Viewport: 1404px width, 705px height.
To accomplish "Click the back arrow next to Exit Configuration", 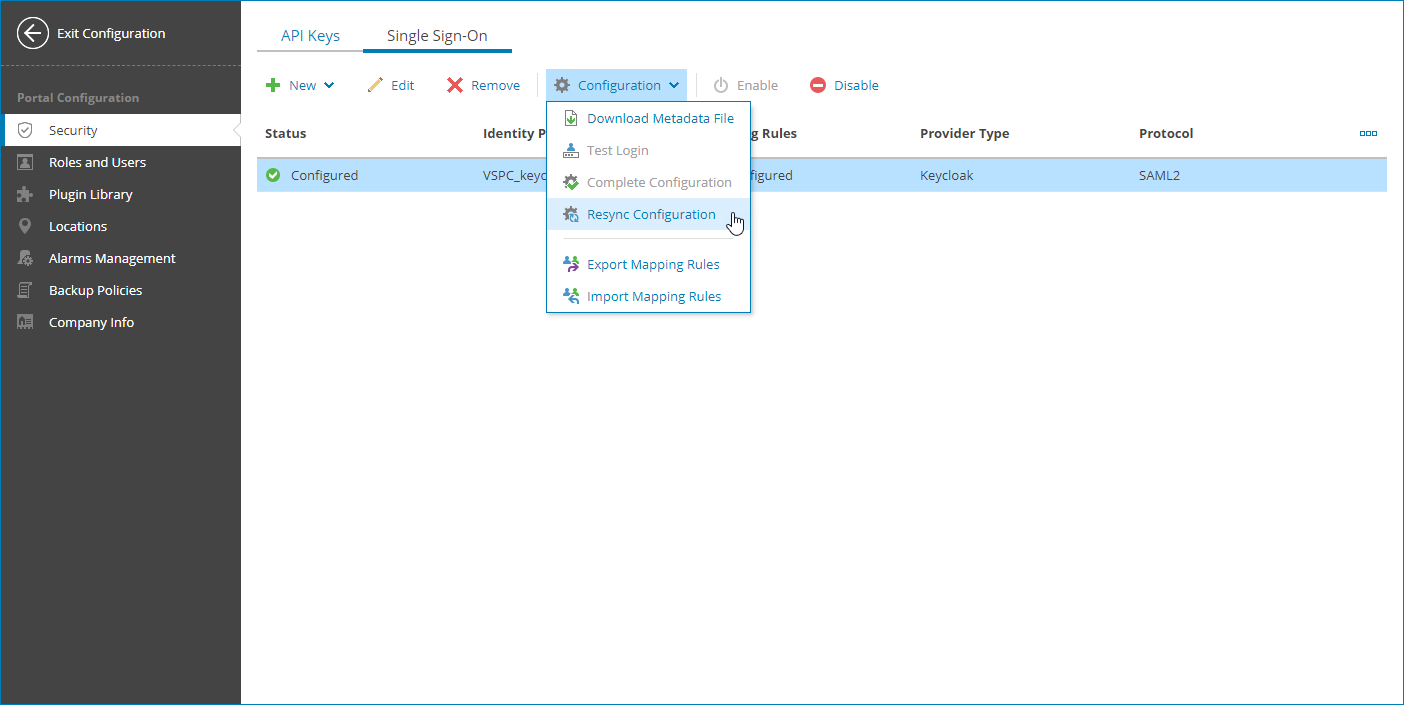I will coord(32,33).
